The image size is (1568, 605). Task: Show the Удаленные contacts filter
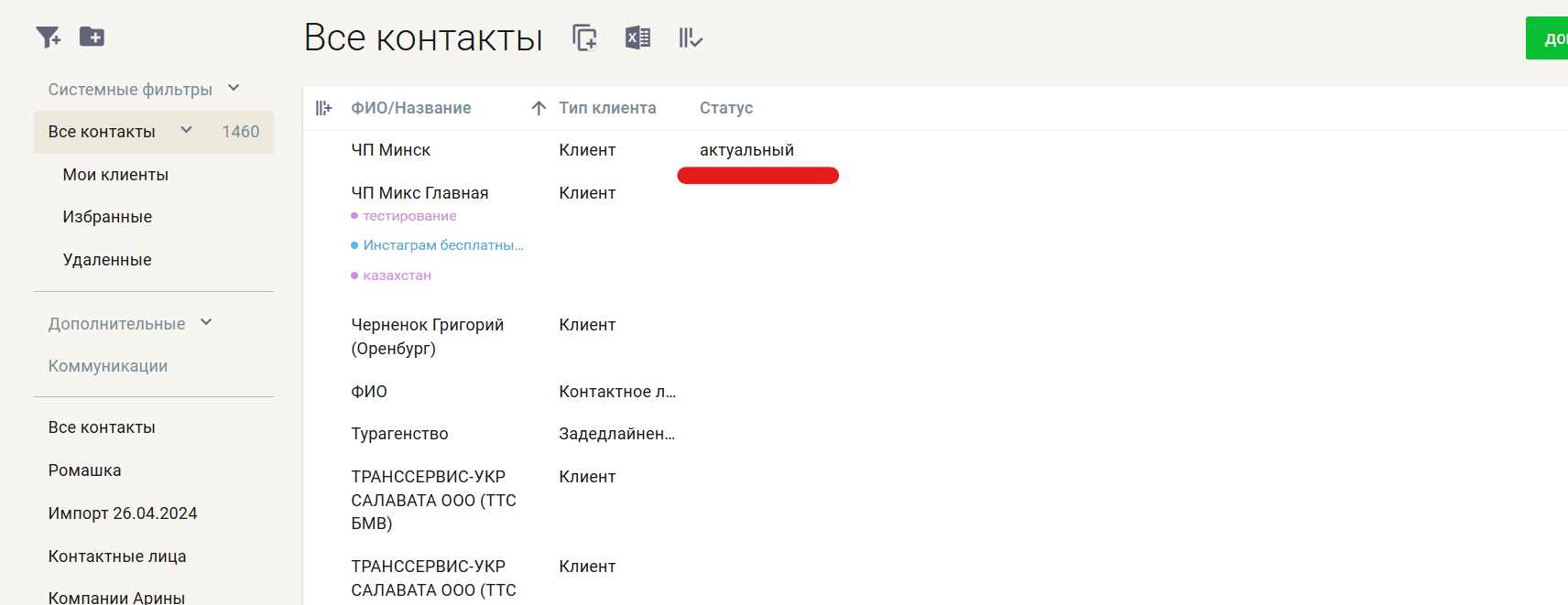coord(107,260)
